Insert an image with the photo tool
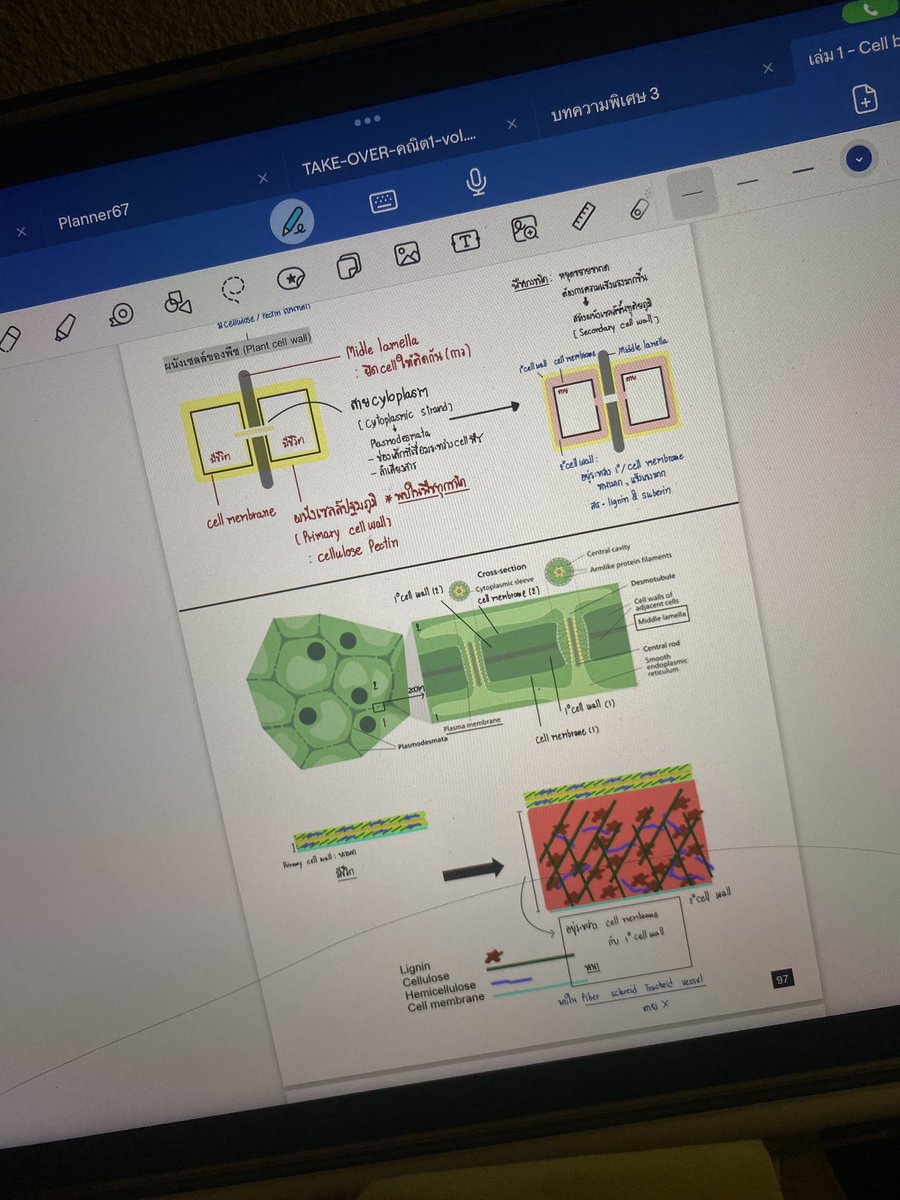 [x=407, y=254]
